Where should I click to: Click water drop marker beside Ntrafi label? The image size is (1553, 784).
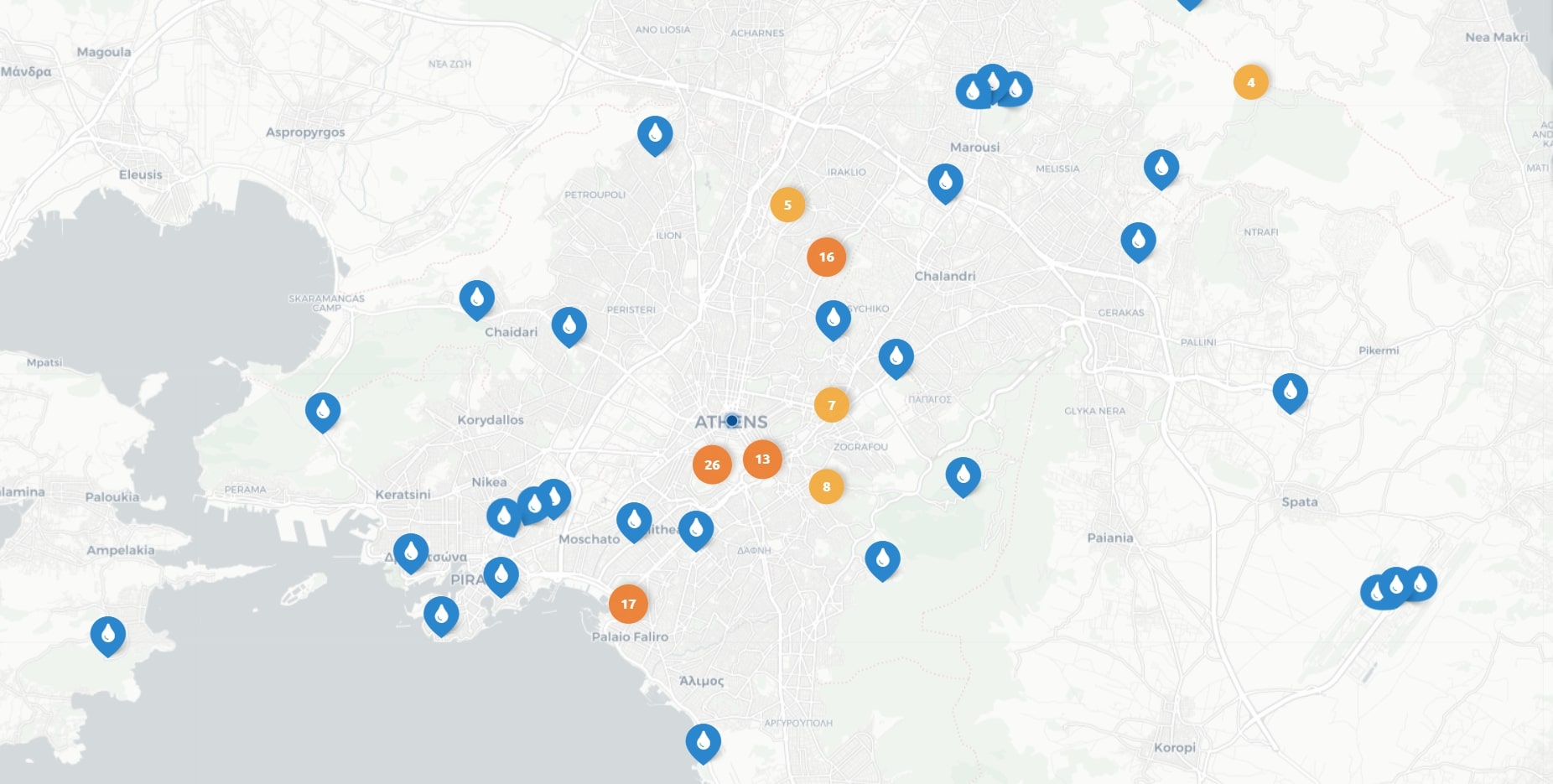pyautogui.click(x=1138, y=241)
